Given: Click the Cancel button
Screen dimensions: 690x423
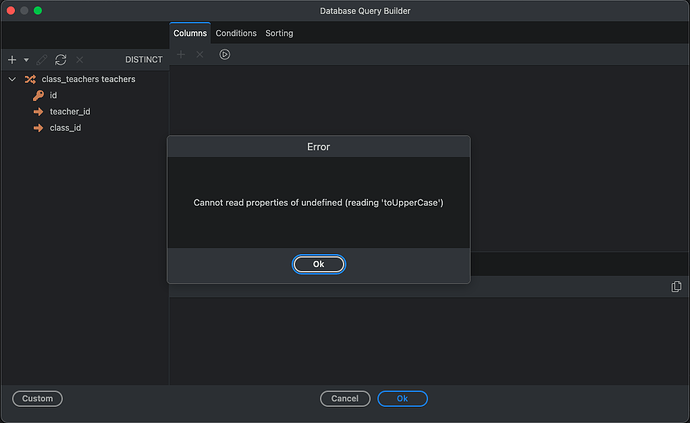Looking at the screenshot, I should [345, 399].
